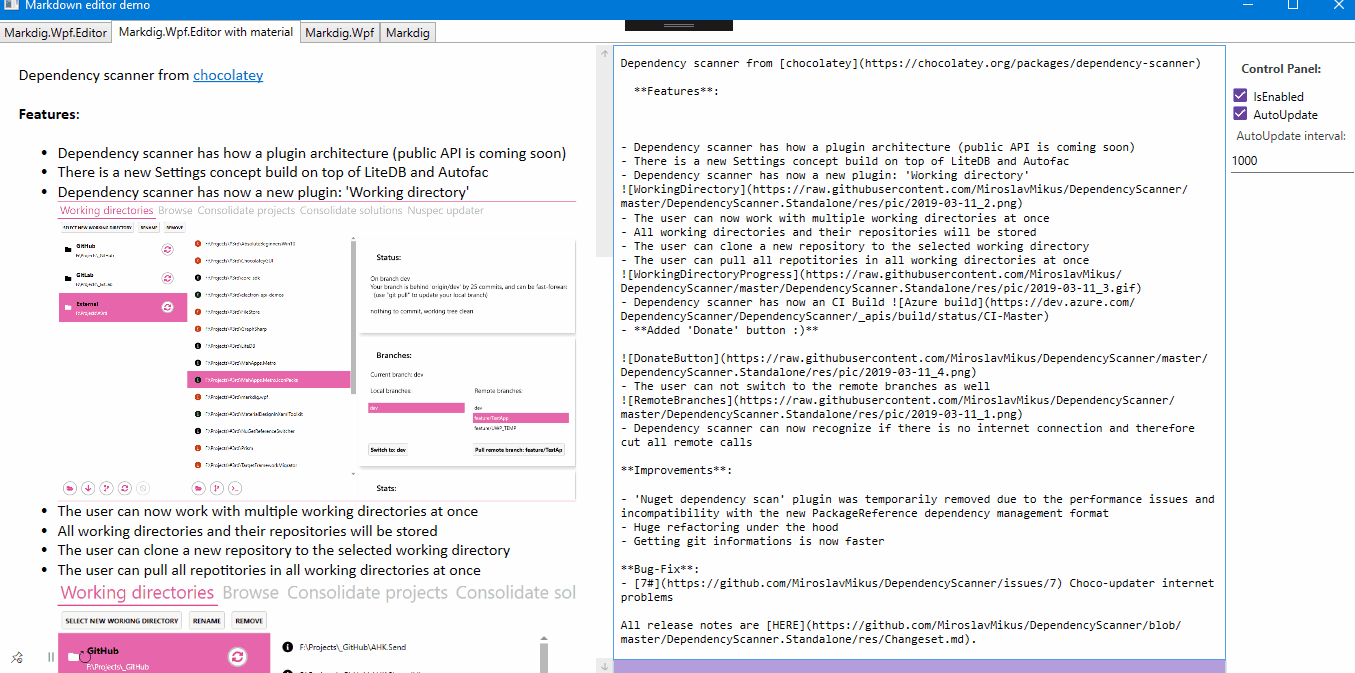The image size is (1355, 673).
Task: Click the bullet about plugin architecture in the preview
Action: (x=312, y=153)
